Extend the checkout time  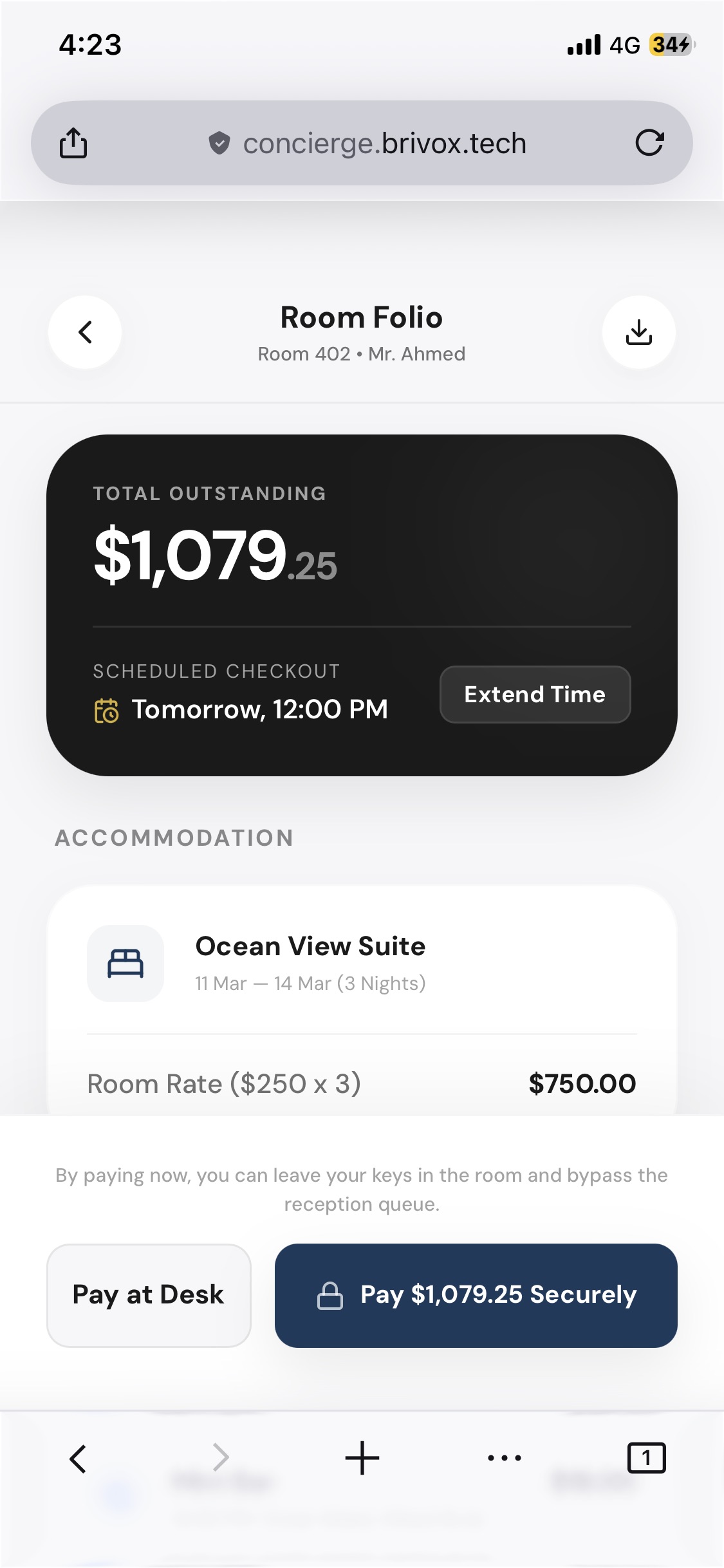pos(535,695)
